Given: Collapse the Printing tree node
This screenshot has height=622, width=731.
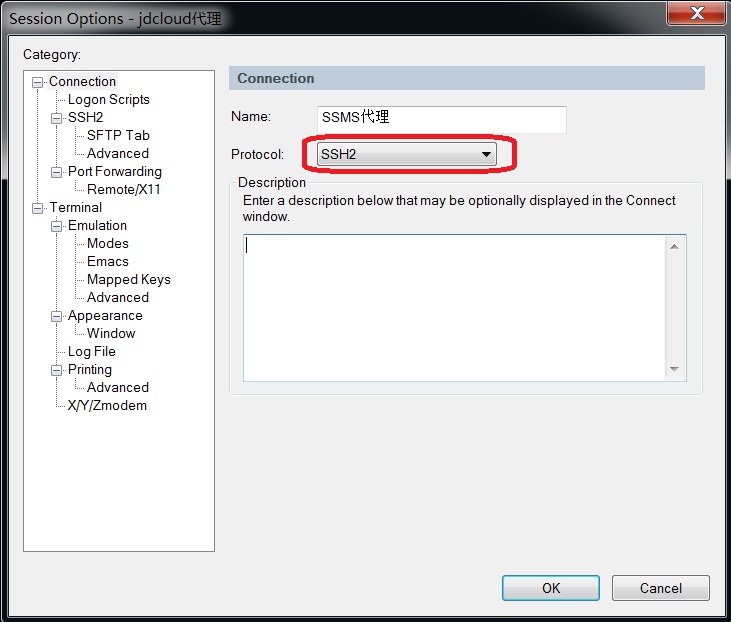Looking at the screenshot, I should point(56,371).
